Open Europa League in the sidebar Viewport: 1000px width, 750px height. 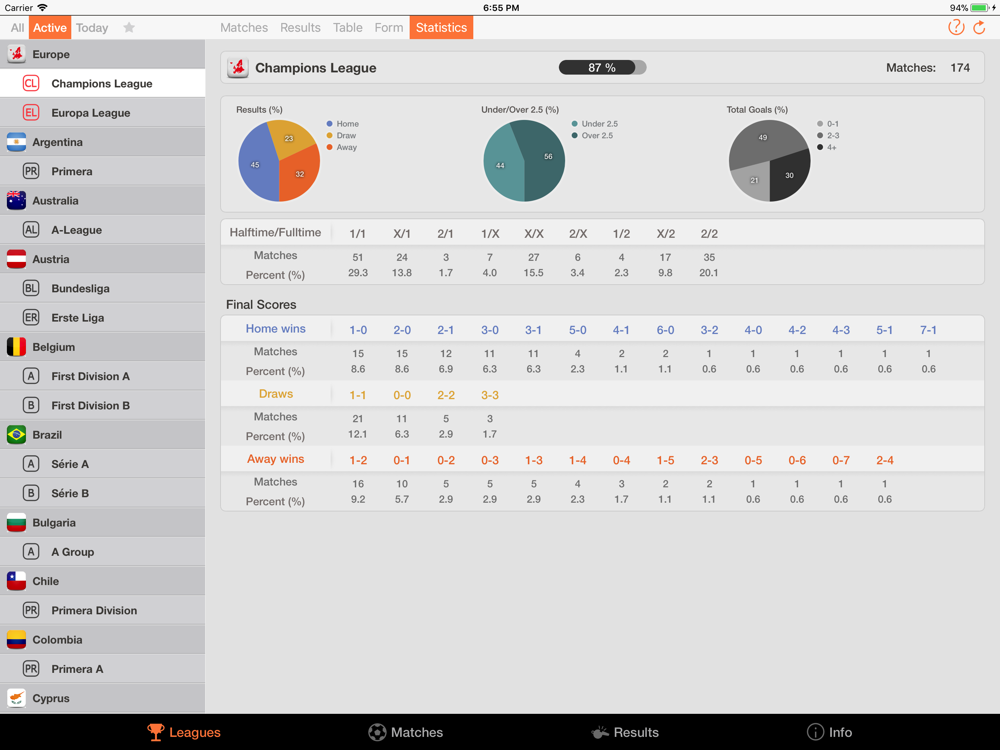[x=103, y=113]
